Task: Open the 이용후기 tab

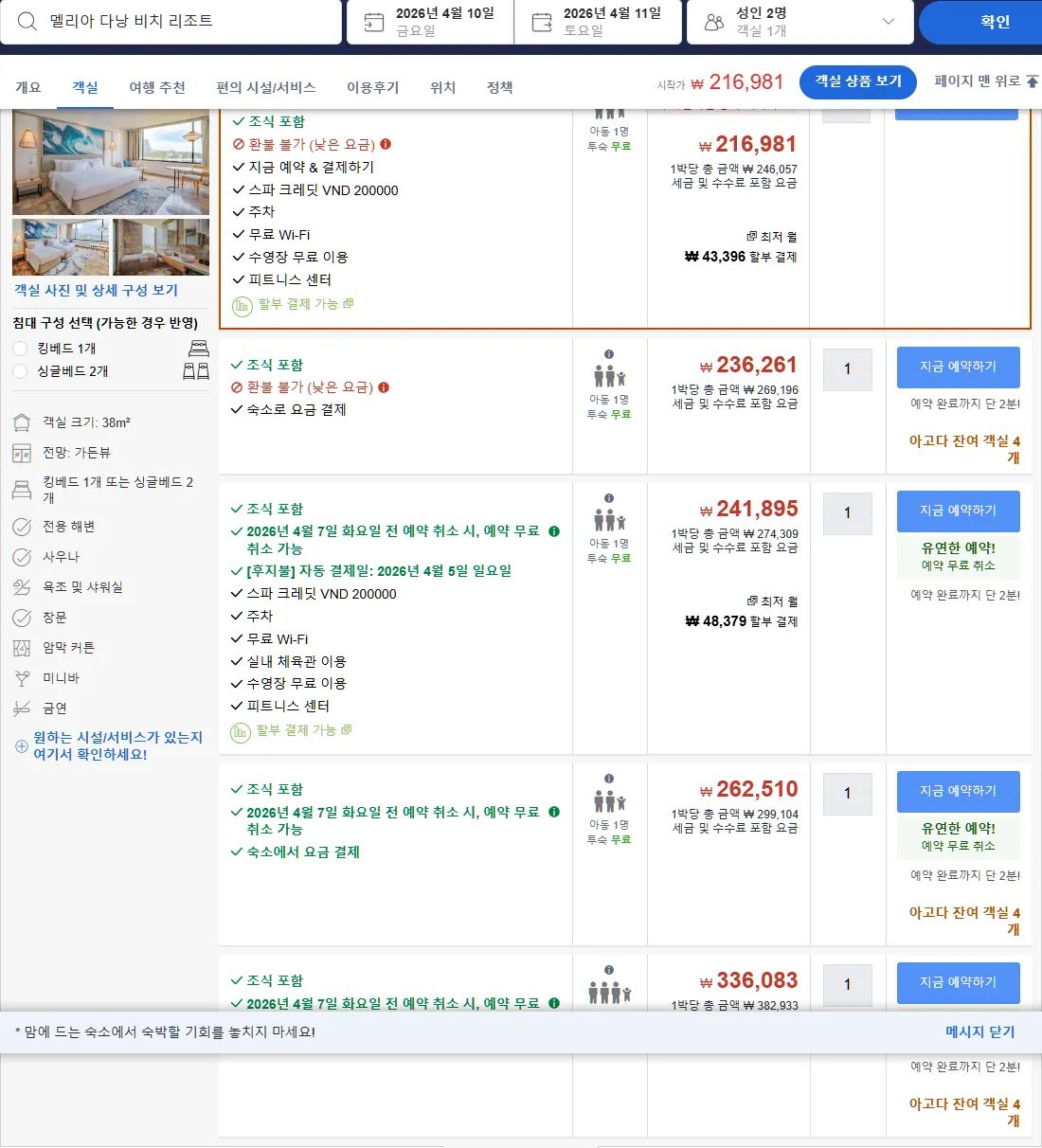Action: pos(373,87)
